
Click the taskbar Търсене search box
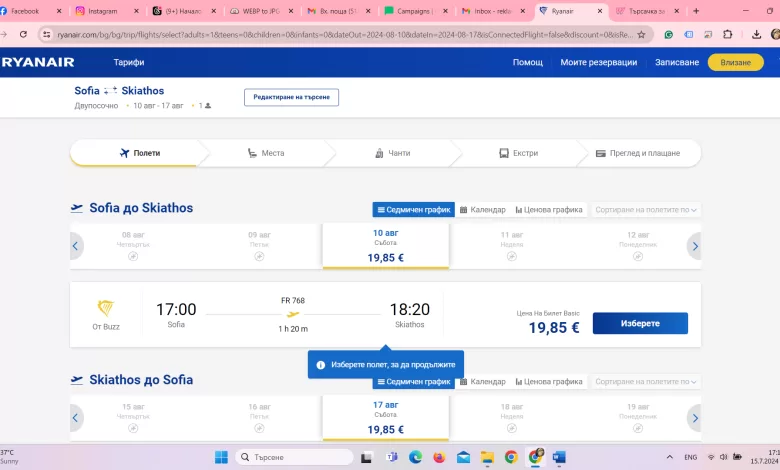pos(294,457)
